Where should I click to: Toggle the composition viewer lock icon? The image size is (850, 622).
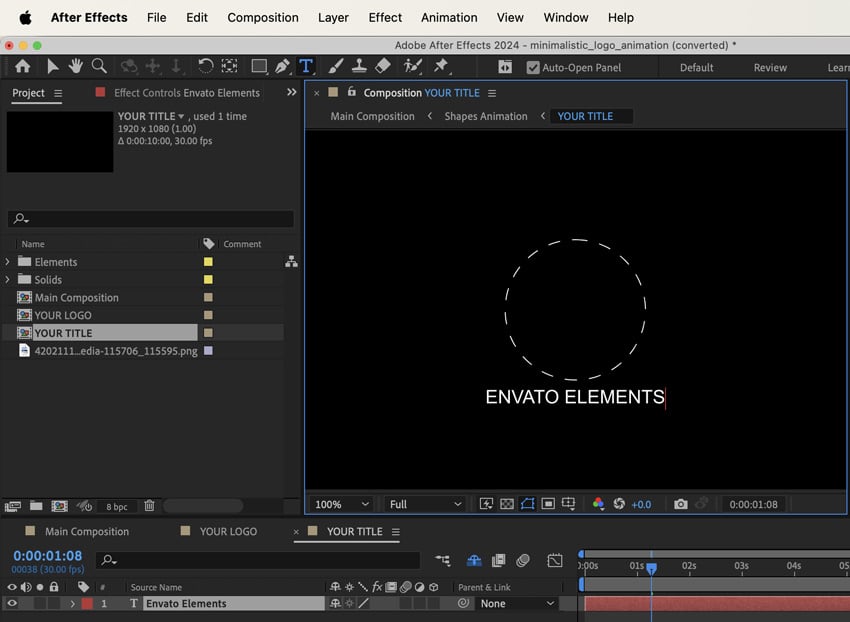[351, 92]
